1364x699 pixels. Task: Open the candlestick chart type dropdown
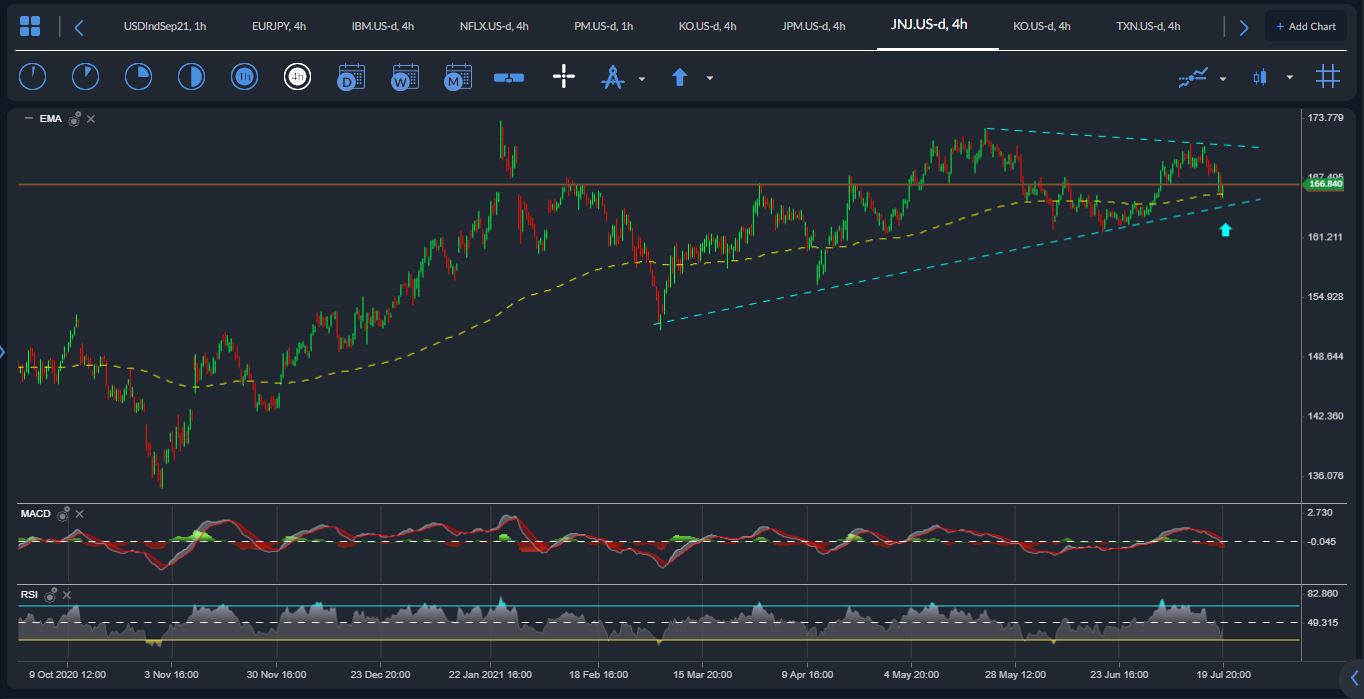click(1290, 77)
